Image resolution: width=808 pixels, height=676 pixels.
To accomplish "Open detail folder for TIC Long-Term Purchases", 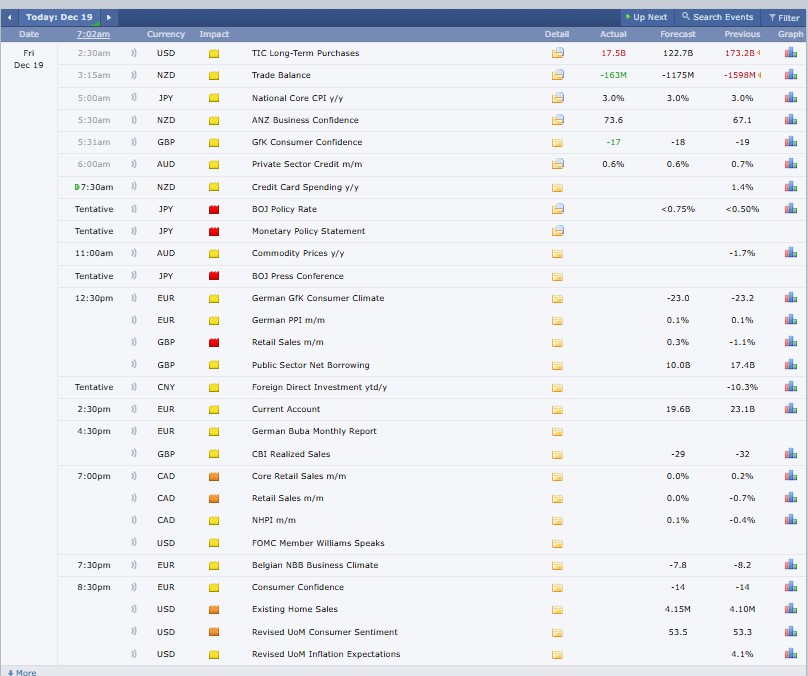I will point(557,53).
